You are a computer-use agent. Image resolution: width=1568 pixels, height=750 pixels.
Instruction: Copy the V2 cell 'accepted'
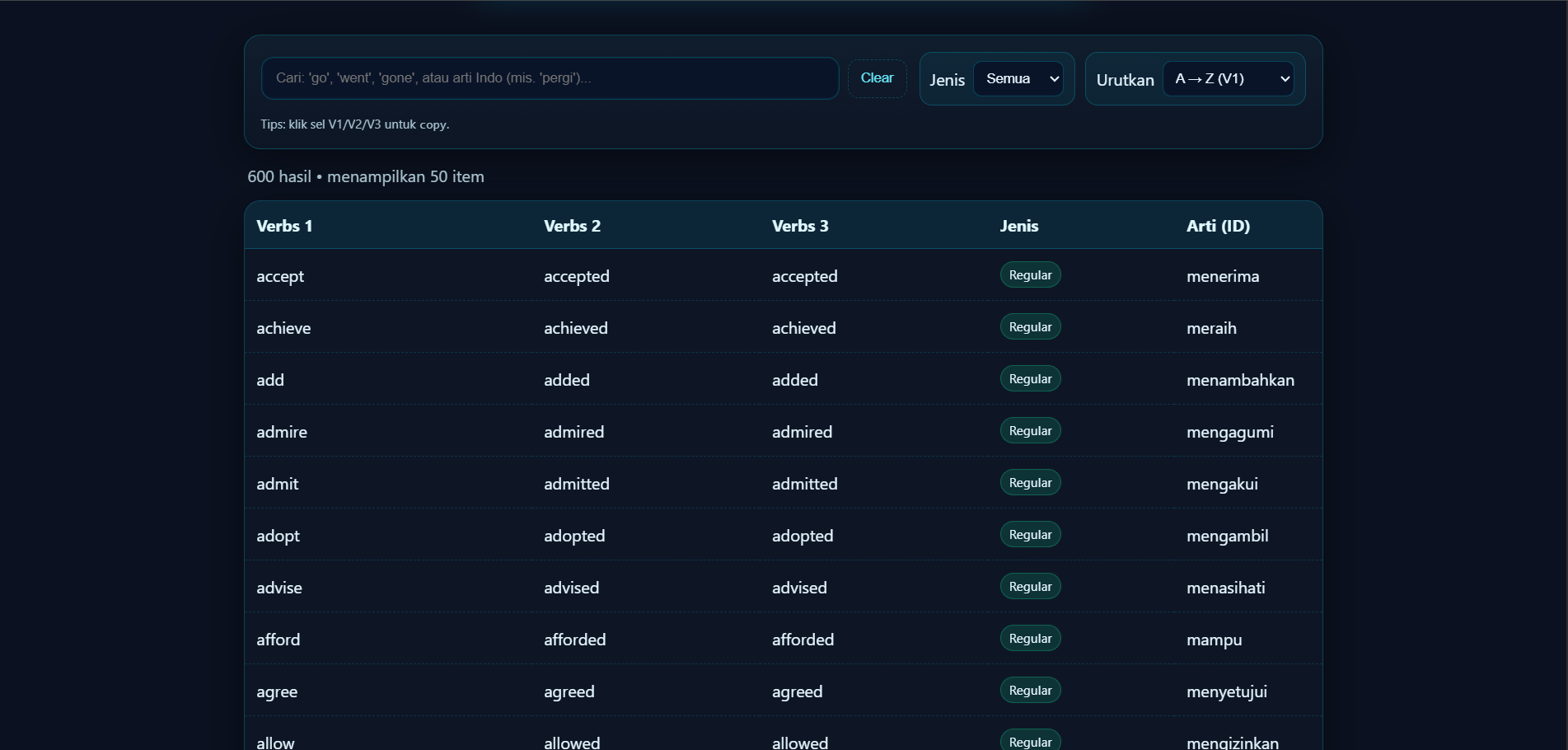pos(577,276)
